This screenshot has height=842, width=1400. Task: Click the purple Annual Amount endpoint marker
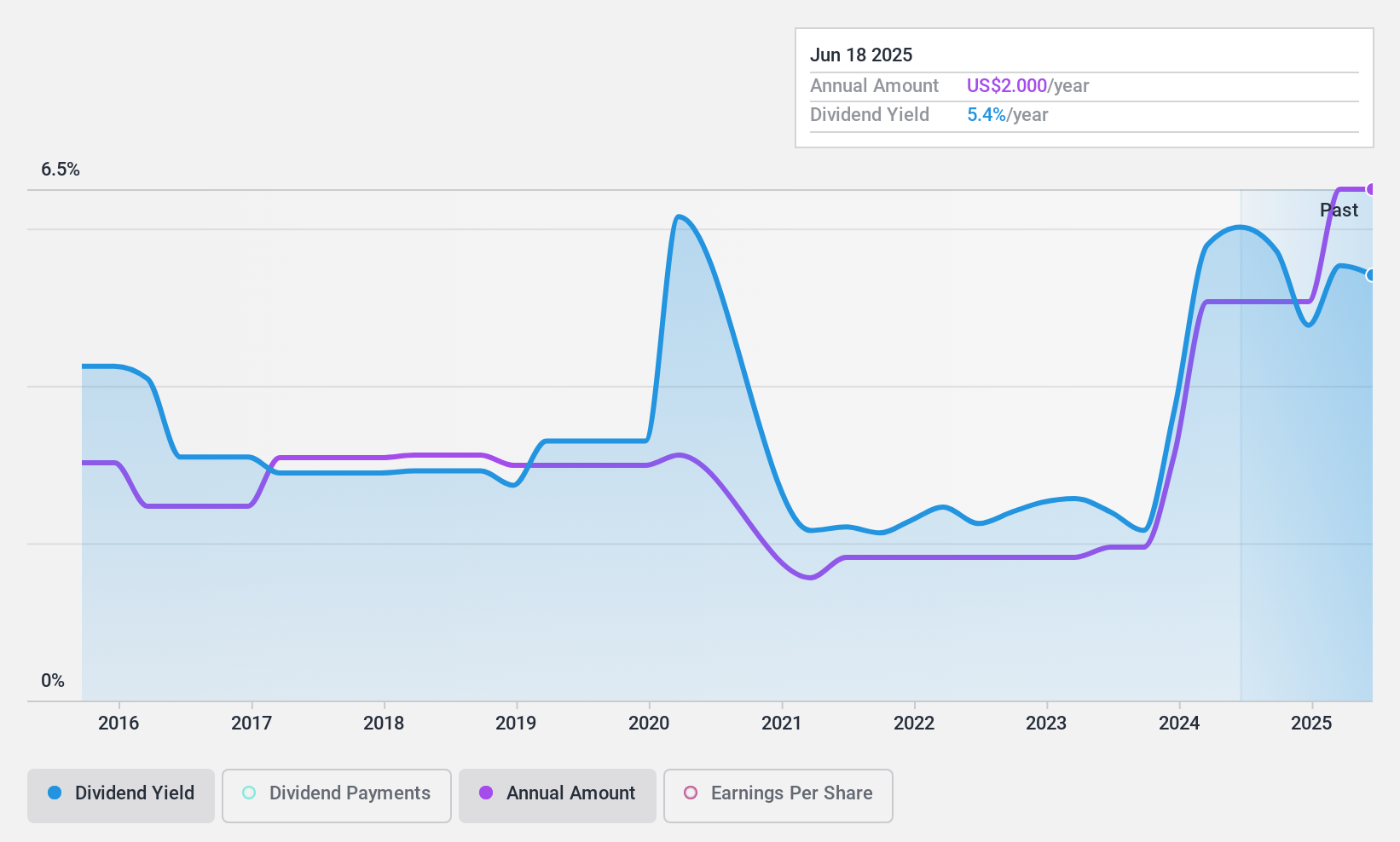click(1371, 189)
